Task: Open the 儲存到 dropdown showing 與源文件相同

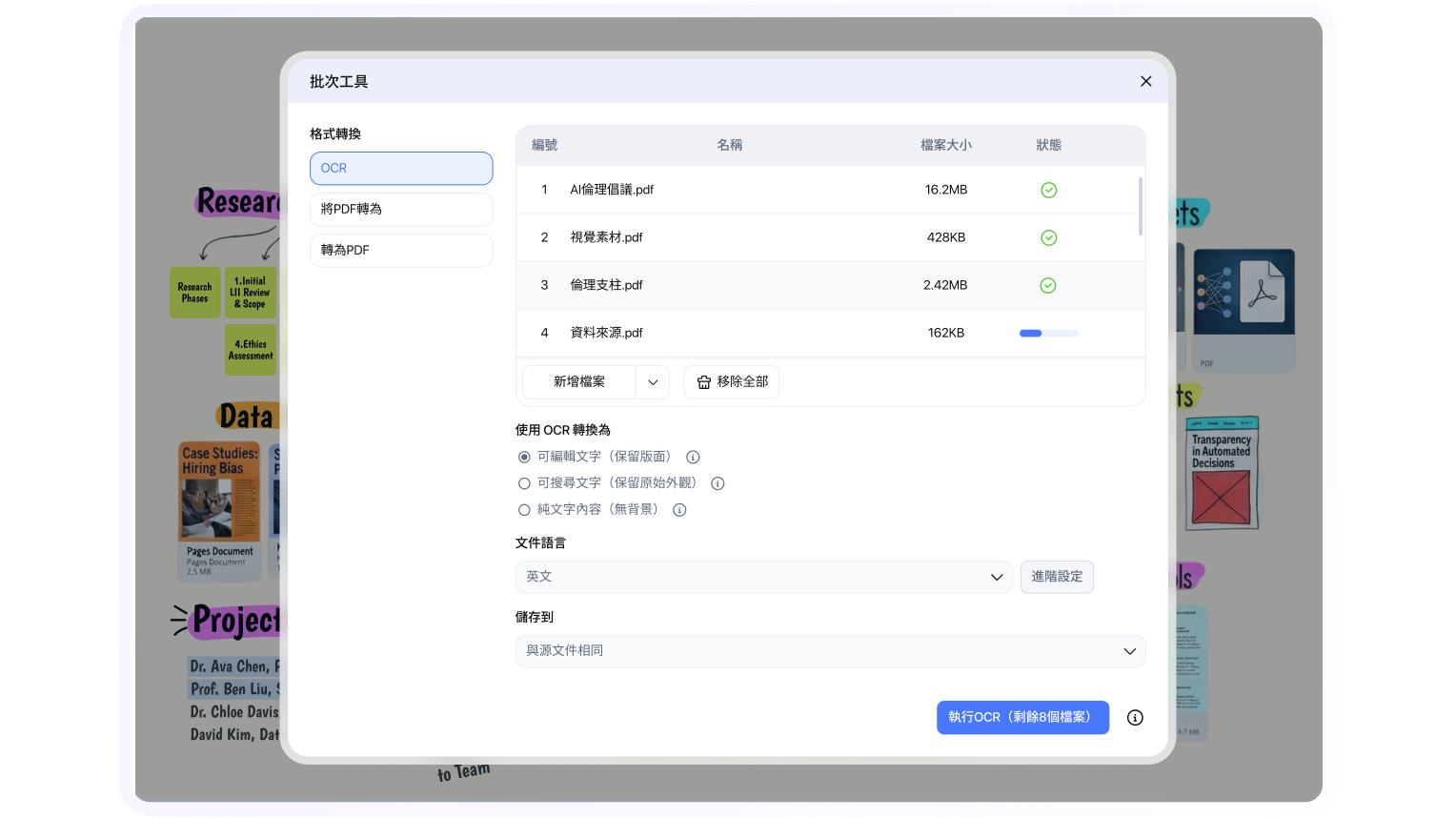Action: click(830, 651)
